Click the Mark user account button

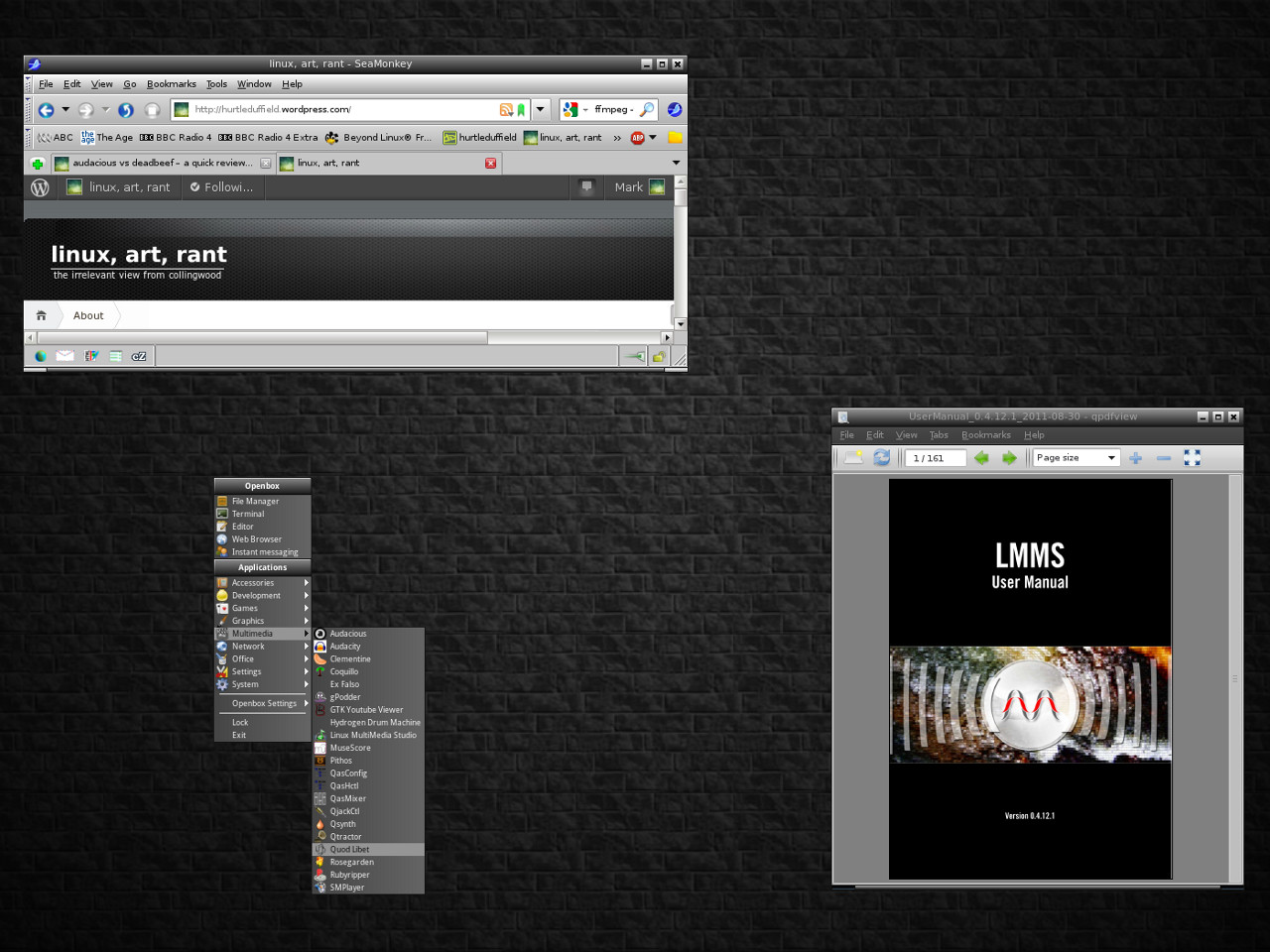pyautogui.click(x=639, y=187)
